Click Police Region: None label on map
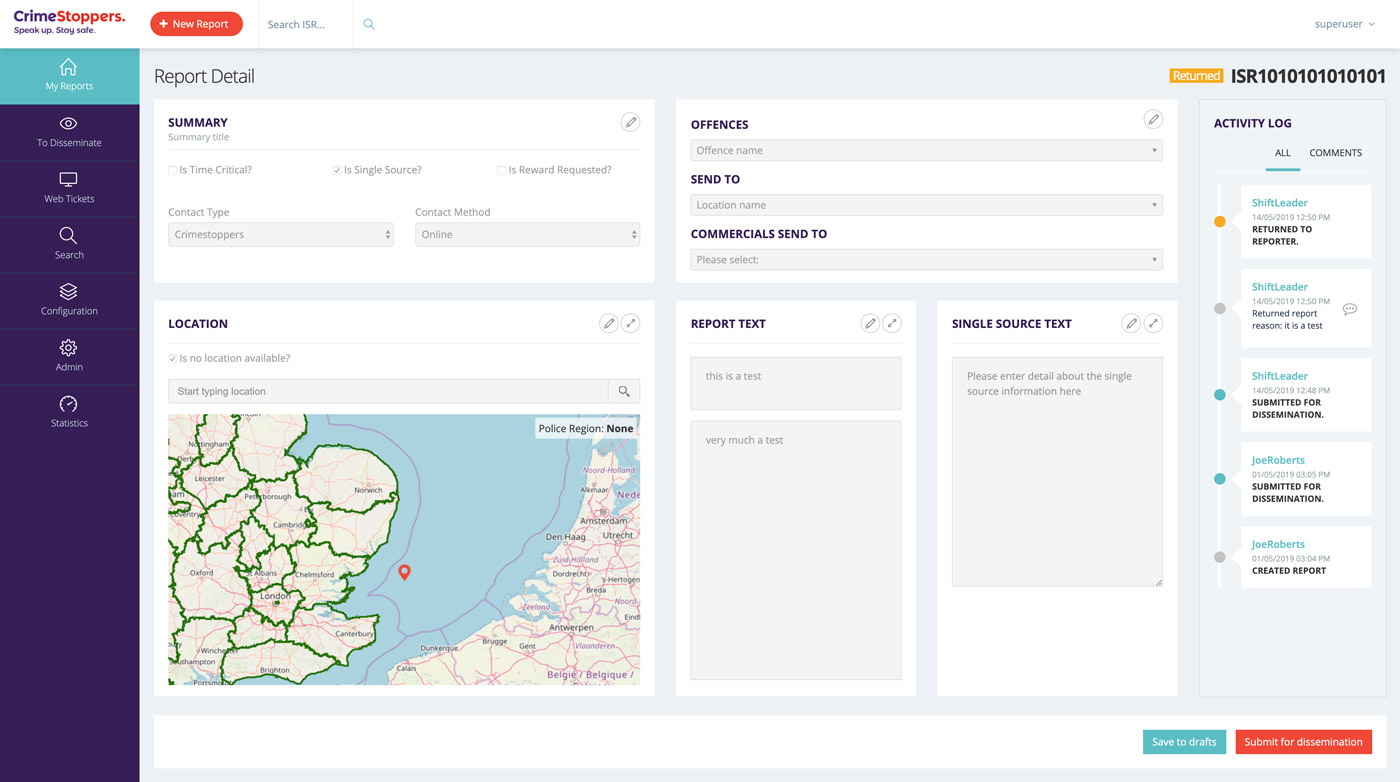The height and width of the screenshot is (782, 1400). 586,429
